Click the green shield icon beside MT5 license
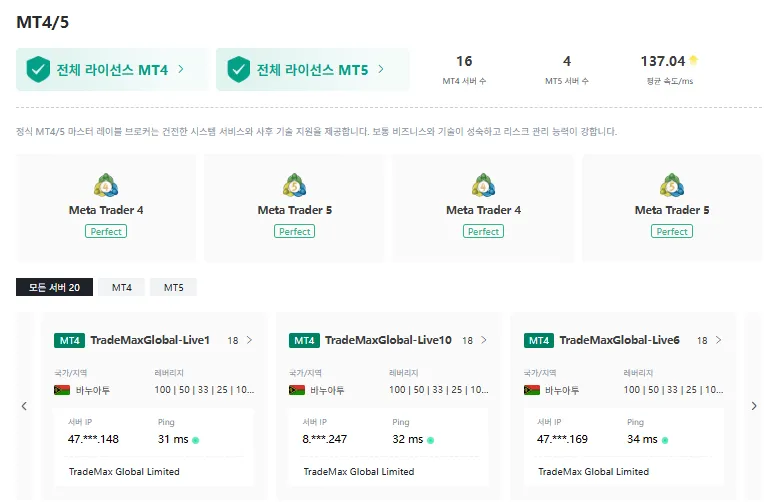Screen dimensions: 770x502 (x=239, y=69)
